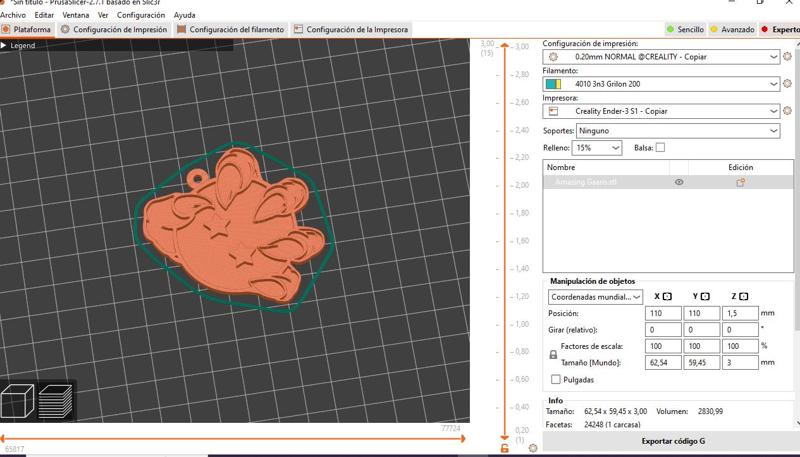Open the Ayuda menu
Image resolution: width=800 pixels, height=457 pixels.
(184, 15)
